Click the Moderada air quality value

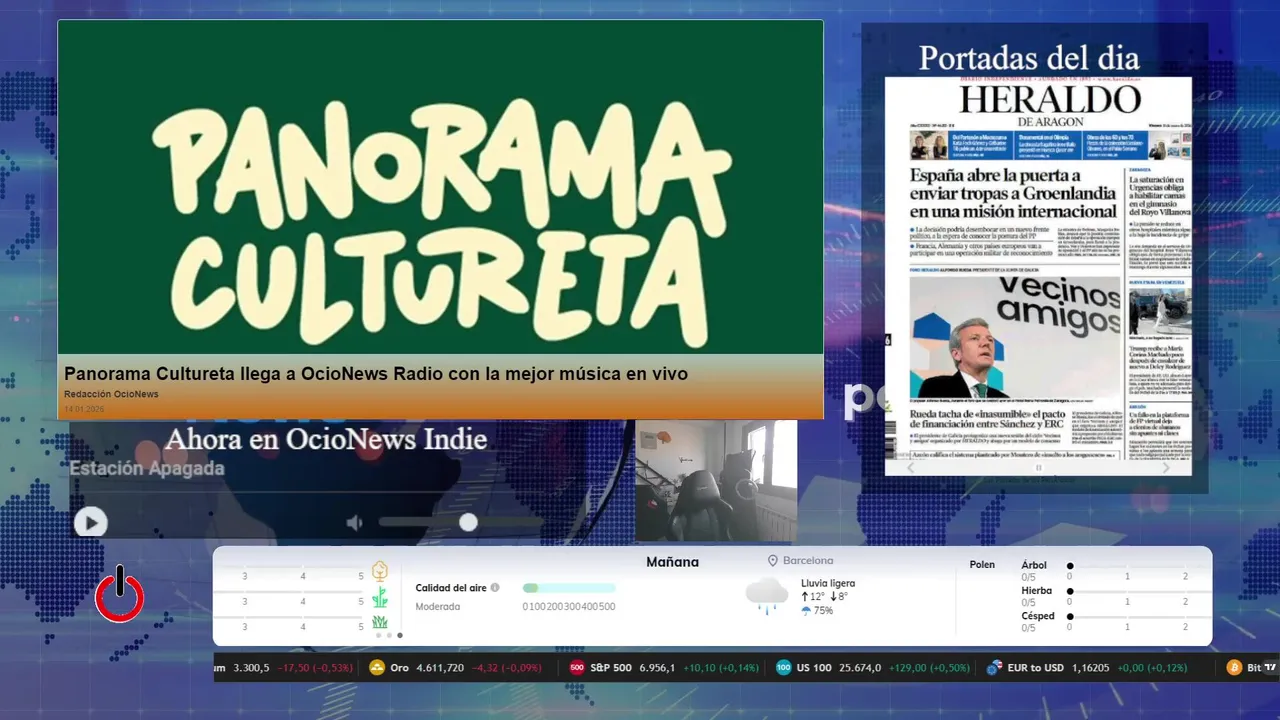click(x=438, y=607)
